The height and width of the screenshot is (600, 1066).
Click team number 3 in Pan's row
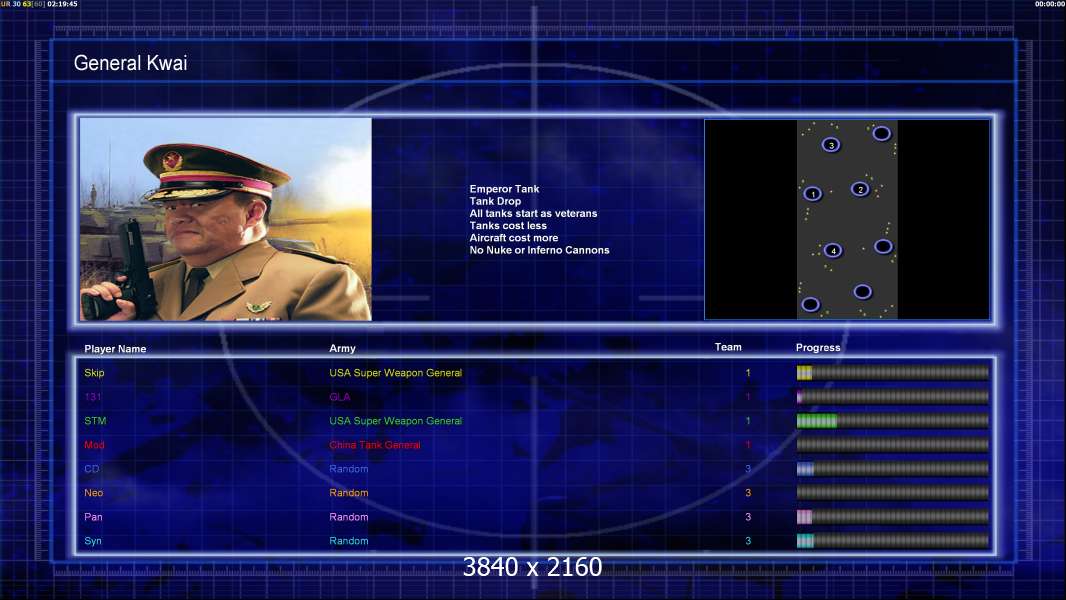(x=748, y=517)
